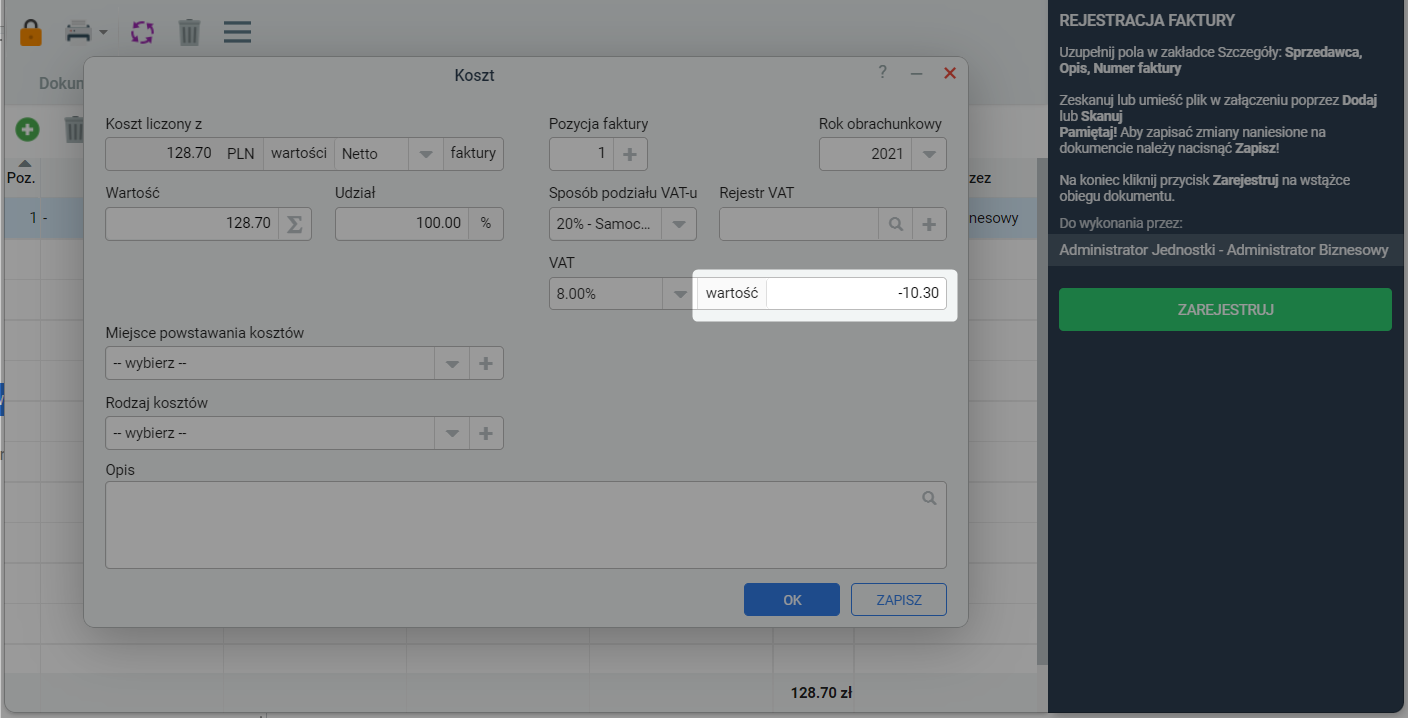
Task: Click the Poz. column header
Action: [21, 177]
